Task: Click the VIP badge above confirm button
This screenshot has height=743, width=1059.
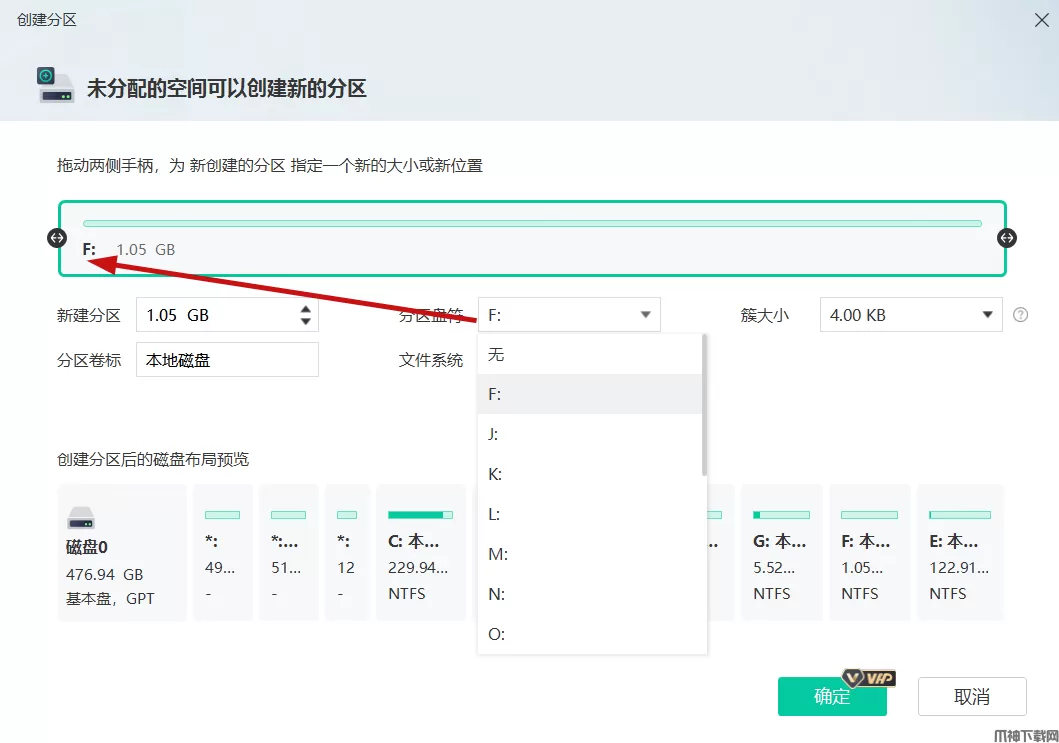Action: click(x=867, y=678)
